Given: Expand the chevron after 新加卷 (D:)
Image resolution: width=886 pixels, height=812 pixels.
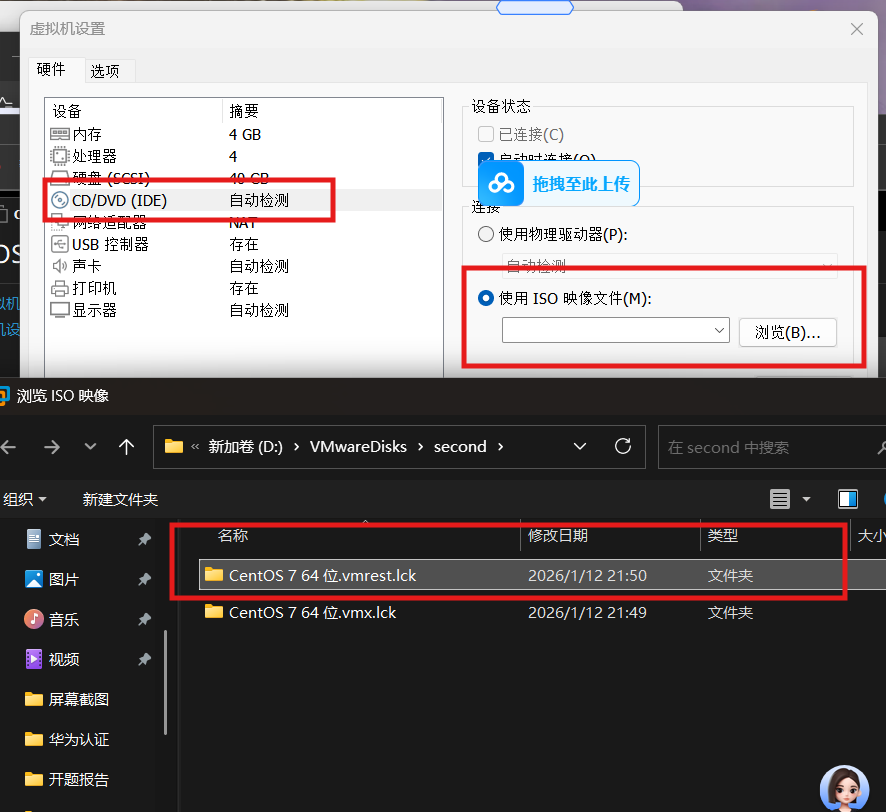Looking at the screenshot, I should click(296, 447).
